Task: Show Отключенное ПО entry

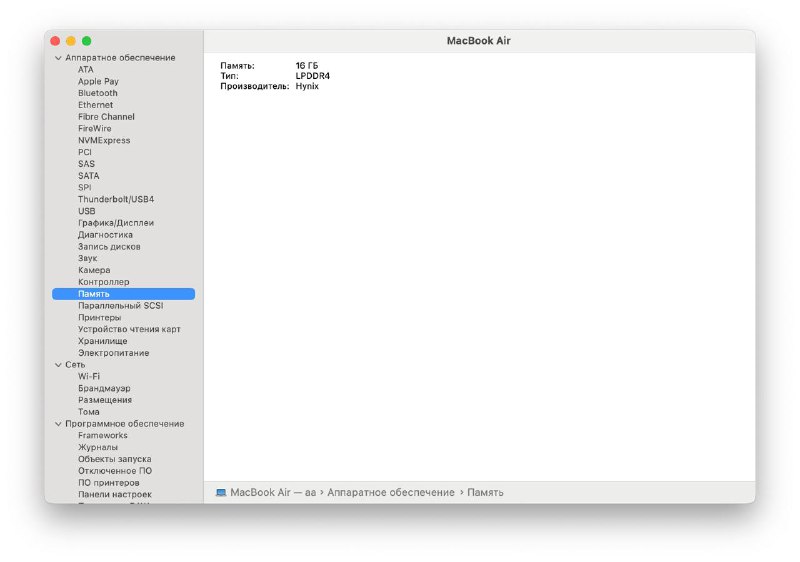Action: 115,471
